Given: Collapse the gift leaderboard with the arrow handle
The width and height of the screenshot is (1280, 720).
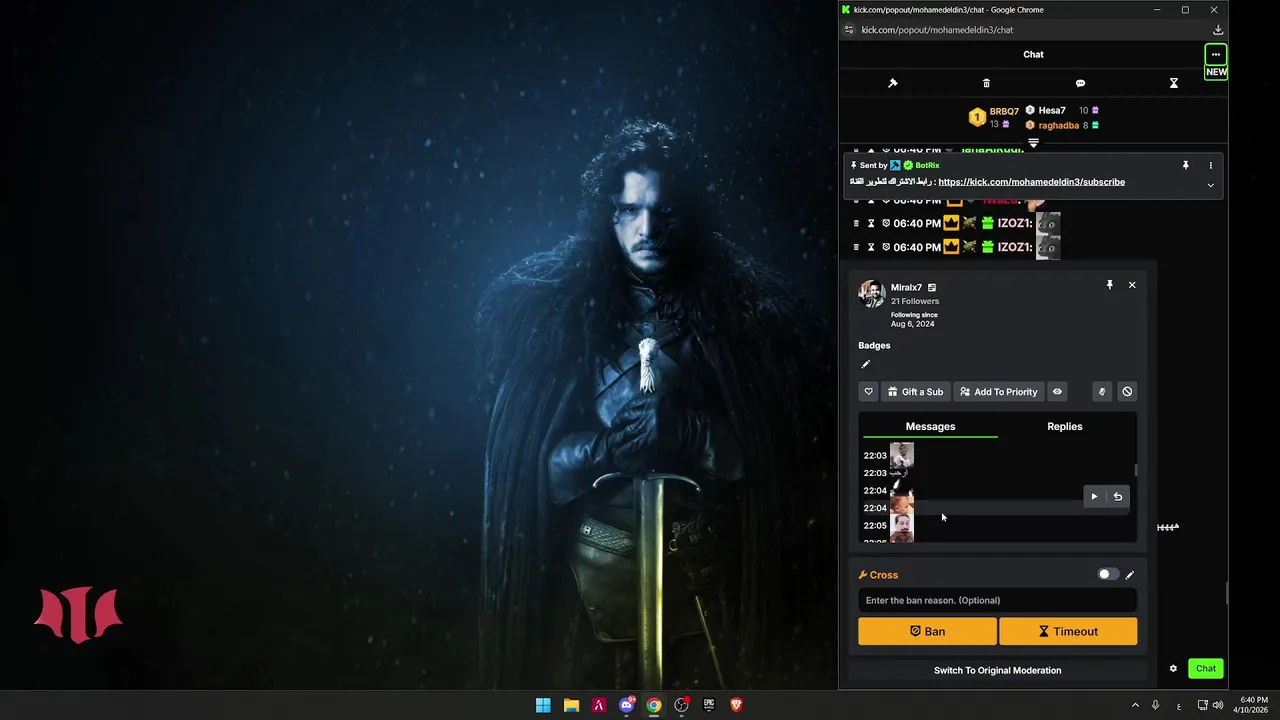Looking at the screenshot, I should tap(1033, 143).
